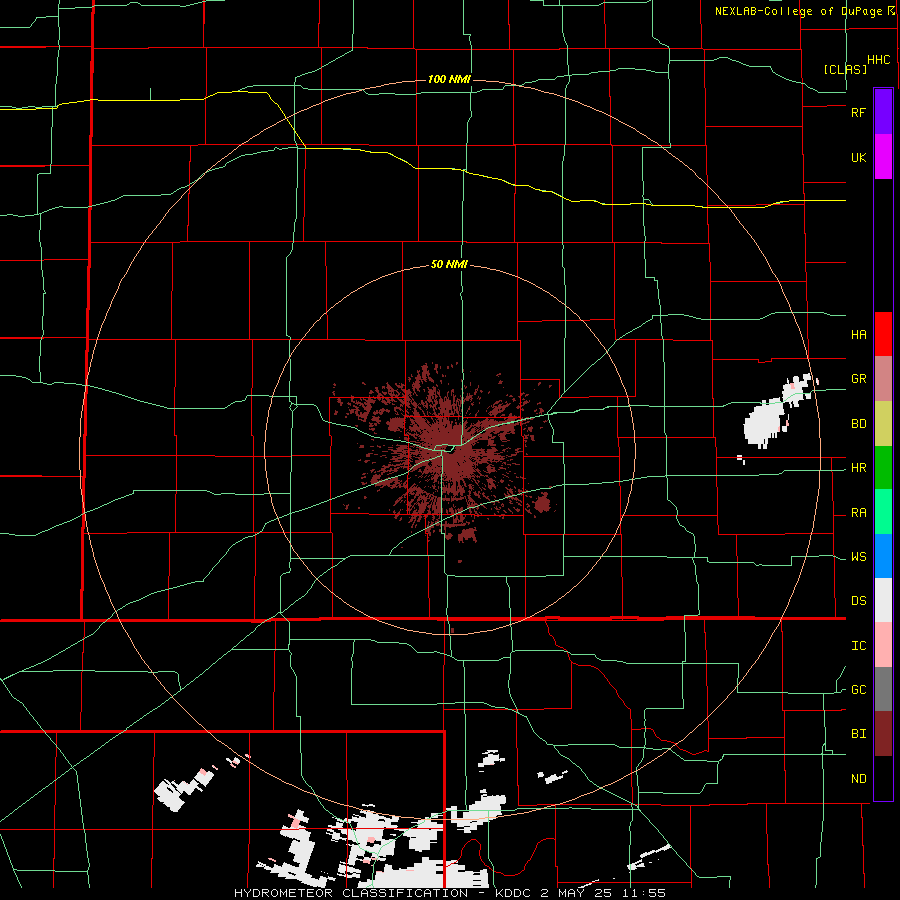Click the ND legend label
Image resolution: width=900 pixels, height=900 pixels.
[858, 779]
